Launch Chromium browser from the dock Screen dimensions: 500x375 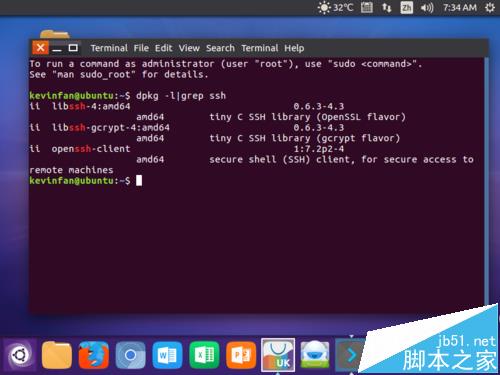coord(130,355)
